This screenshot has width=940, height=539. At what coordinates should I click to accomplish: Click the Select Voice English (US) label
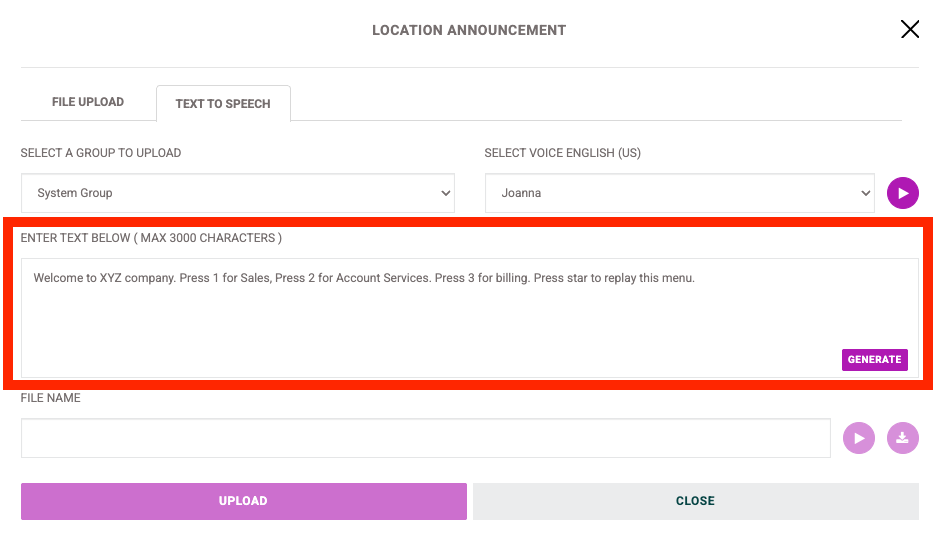562,153
